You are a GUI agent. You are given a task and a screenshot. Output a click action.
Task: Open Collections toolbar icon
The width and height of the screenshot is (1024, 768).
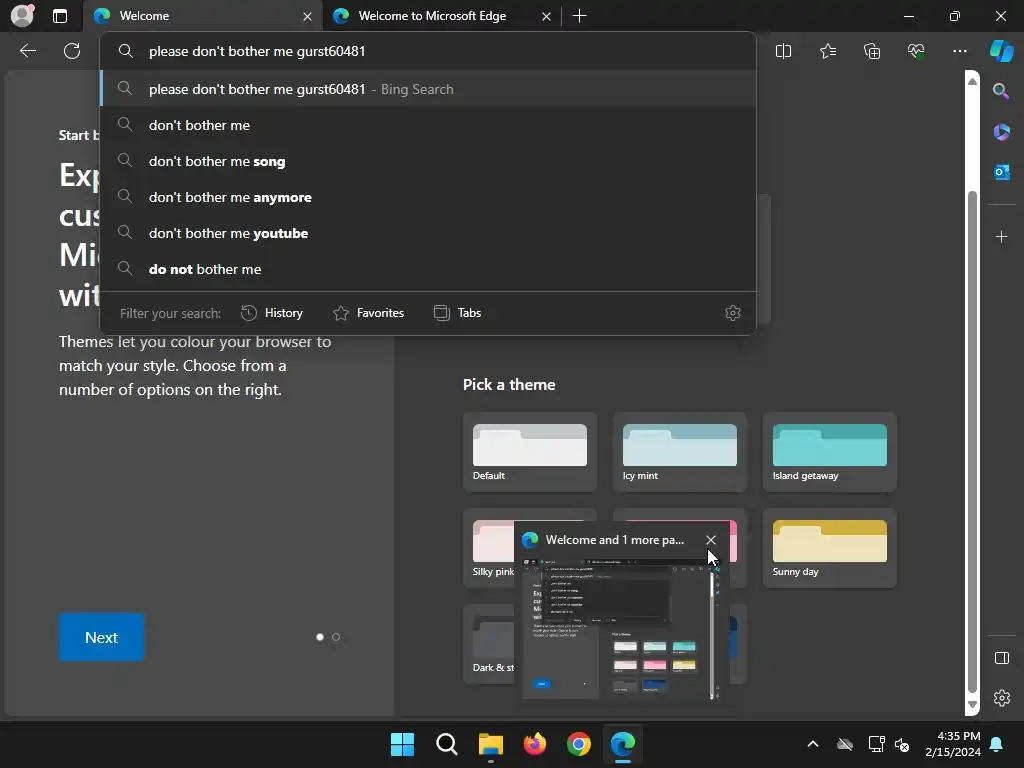[872, 51]
